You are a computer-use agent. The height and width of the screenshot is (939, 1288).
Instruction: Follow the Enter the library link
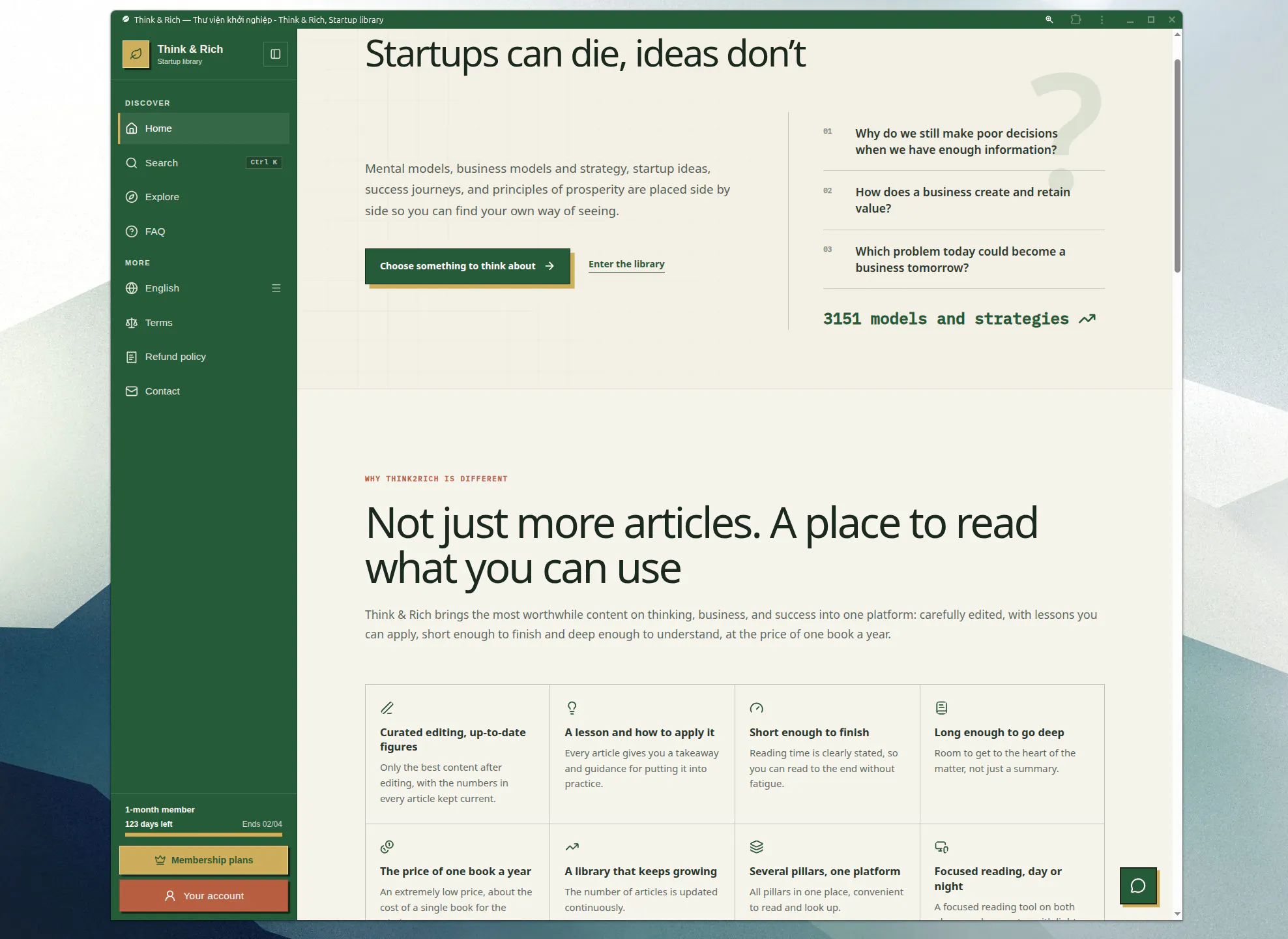(626, 264)
